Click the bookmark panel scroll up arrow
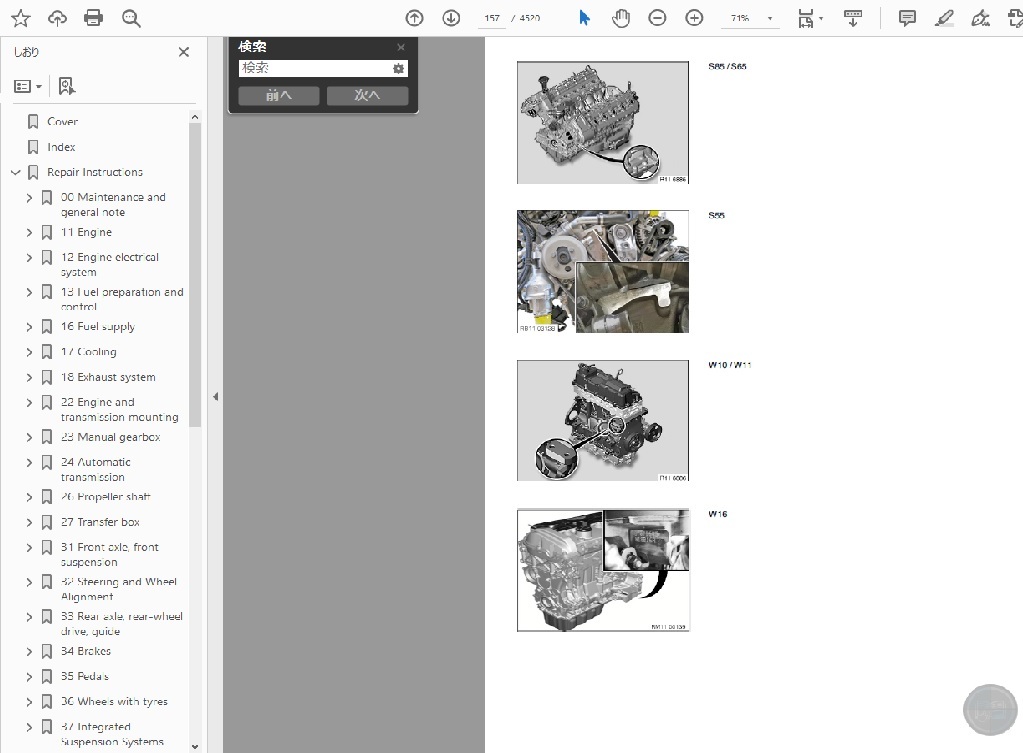 [194, 117]
